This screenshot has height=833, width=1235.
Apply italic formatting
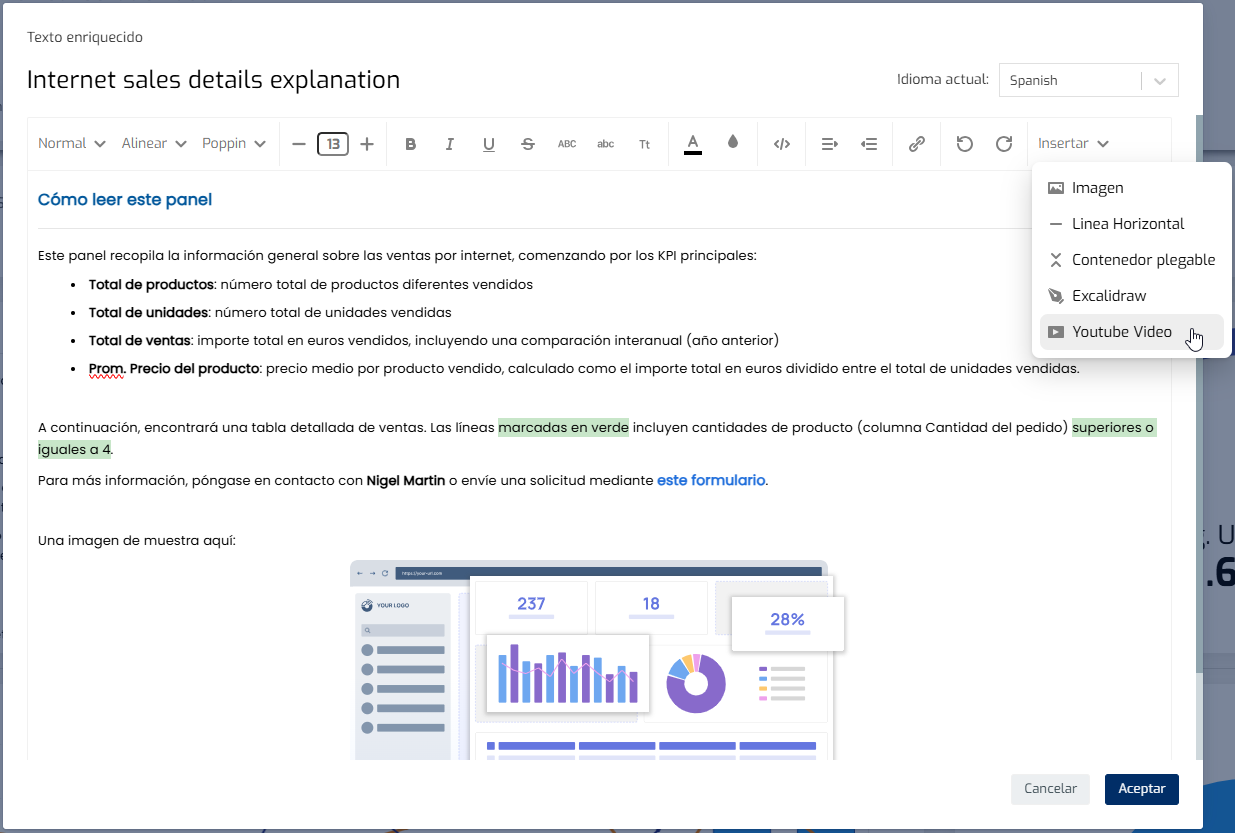(x=449, y=143)
